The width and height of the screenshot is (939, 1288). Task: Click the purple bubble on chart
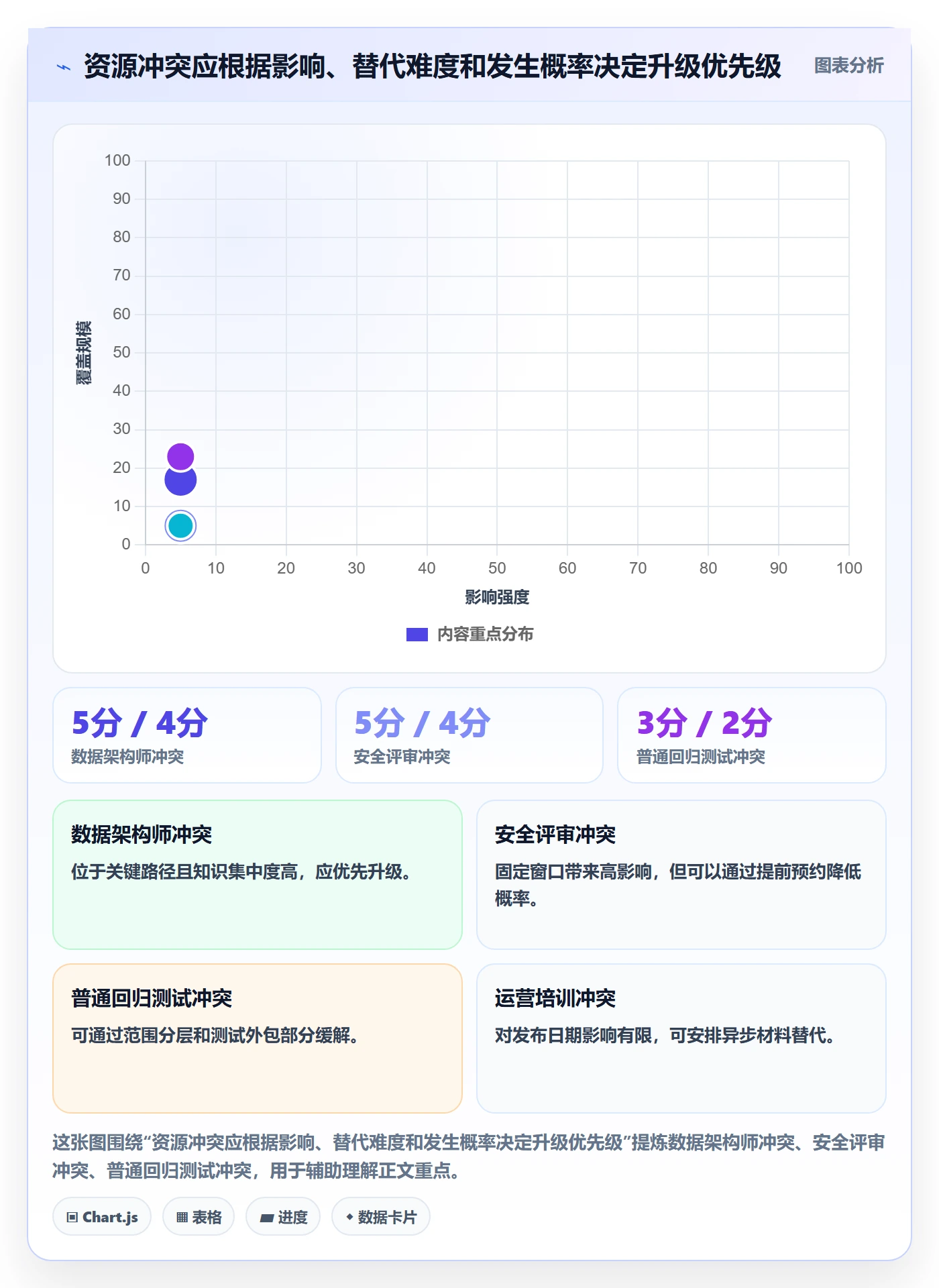(180, 457)
